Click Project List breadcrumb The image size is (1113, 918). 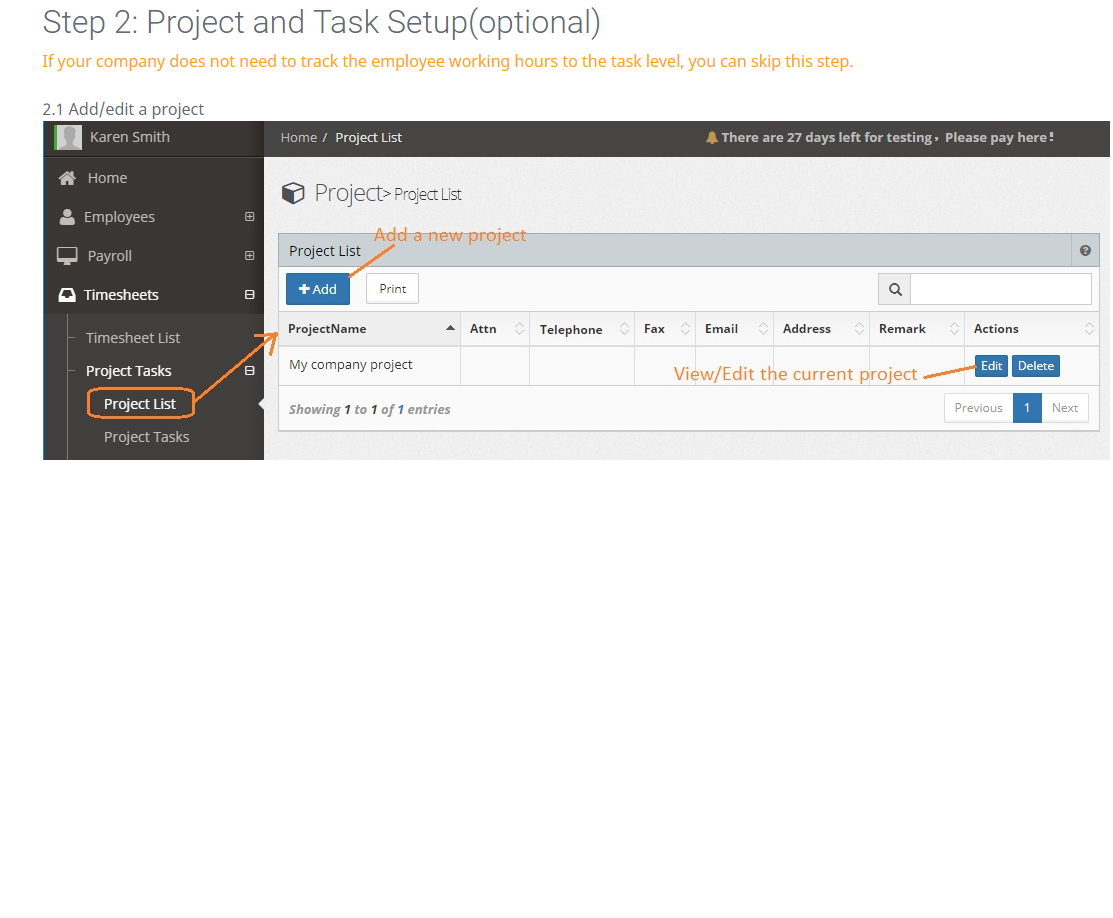coord(368,138)
